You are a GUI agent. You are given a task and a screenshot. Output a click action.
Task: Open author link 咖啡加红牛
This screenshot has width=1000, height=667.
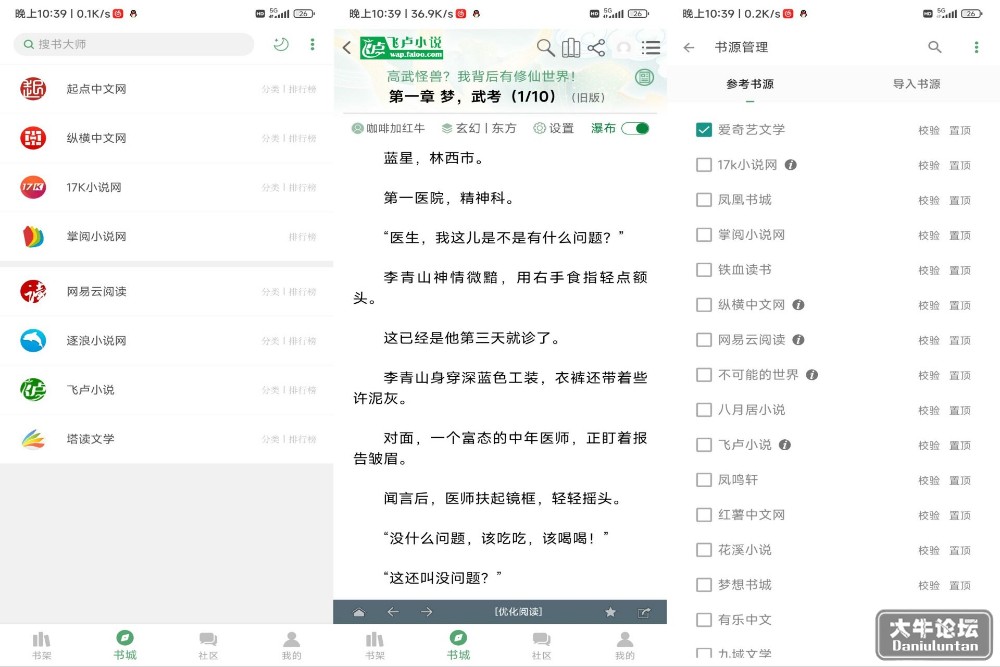click(388, 128)
